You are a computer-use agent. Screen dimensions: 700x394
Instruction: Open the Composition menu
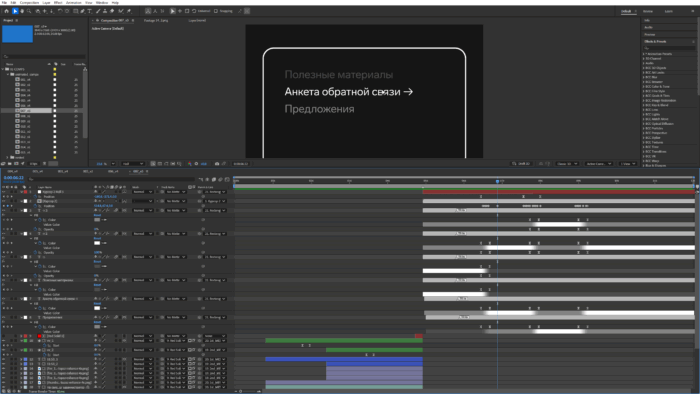[x=29, y=3]
